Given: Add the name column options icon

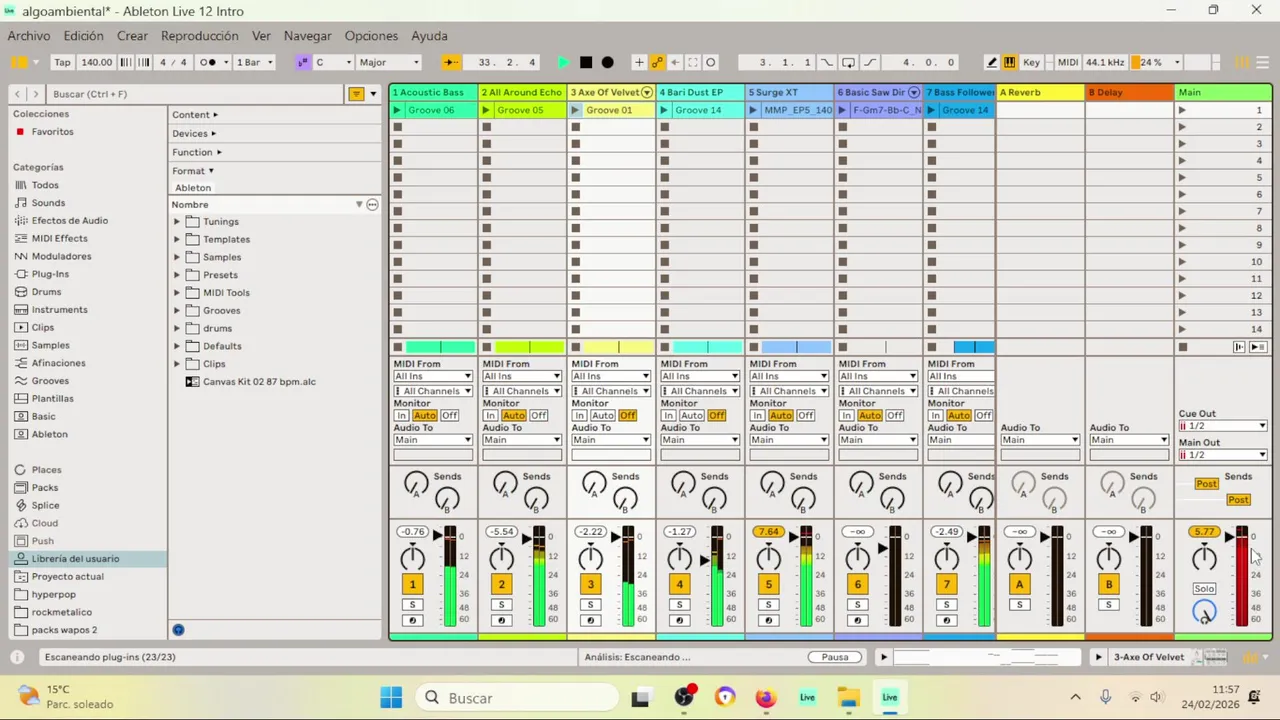Looking at the screenshot, I should (x=372, y=204).
